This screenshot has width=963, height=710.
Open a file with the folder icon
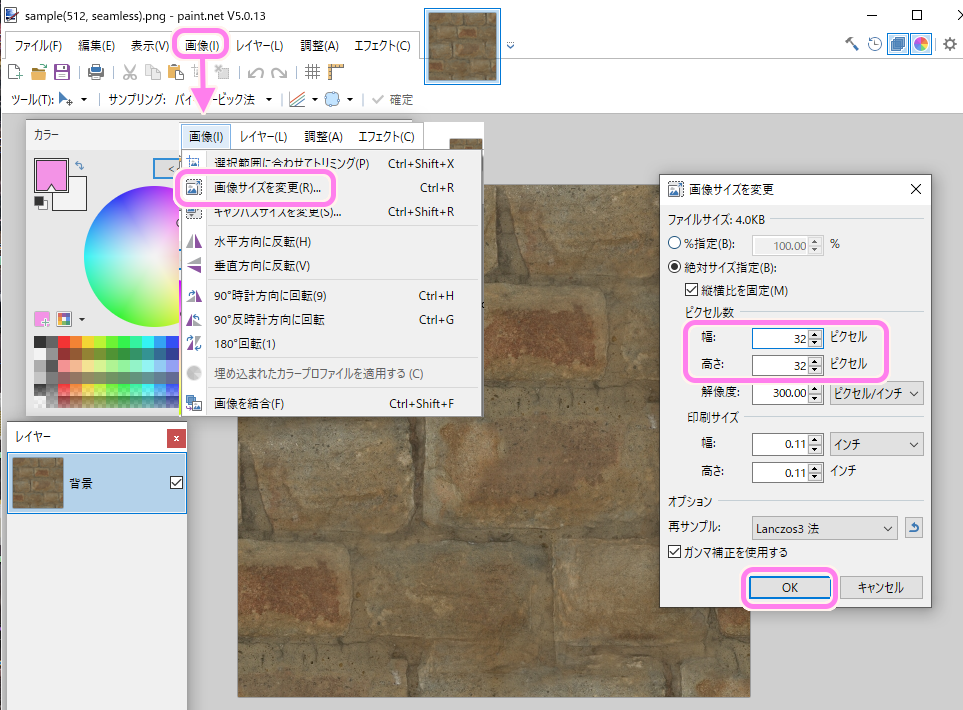38,71
